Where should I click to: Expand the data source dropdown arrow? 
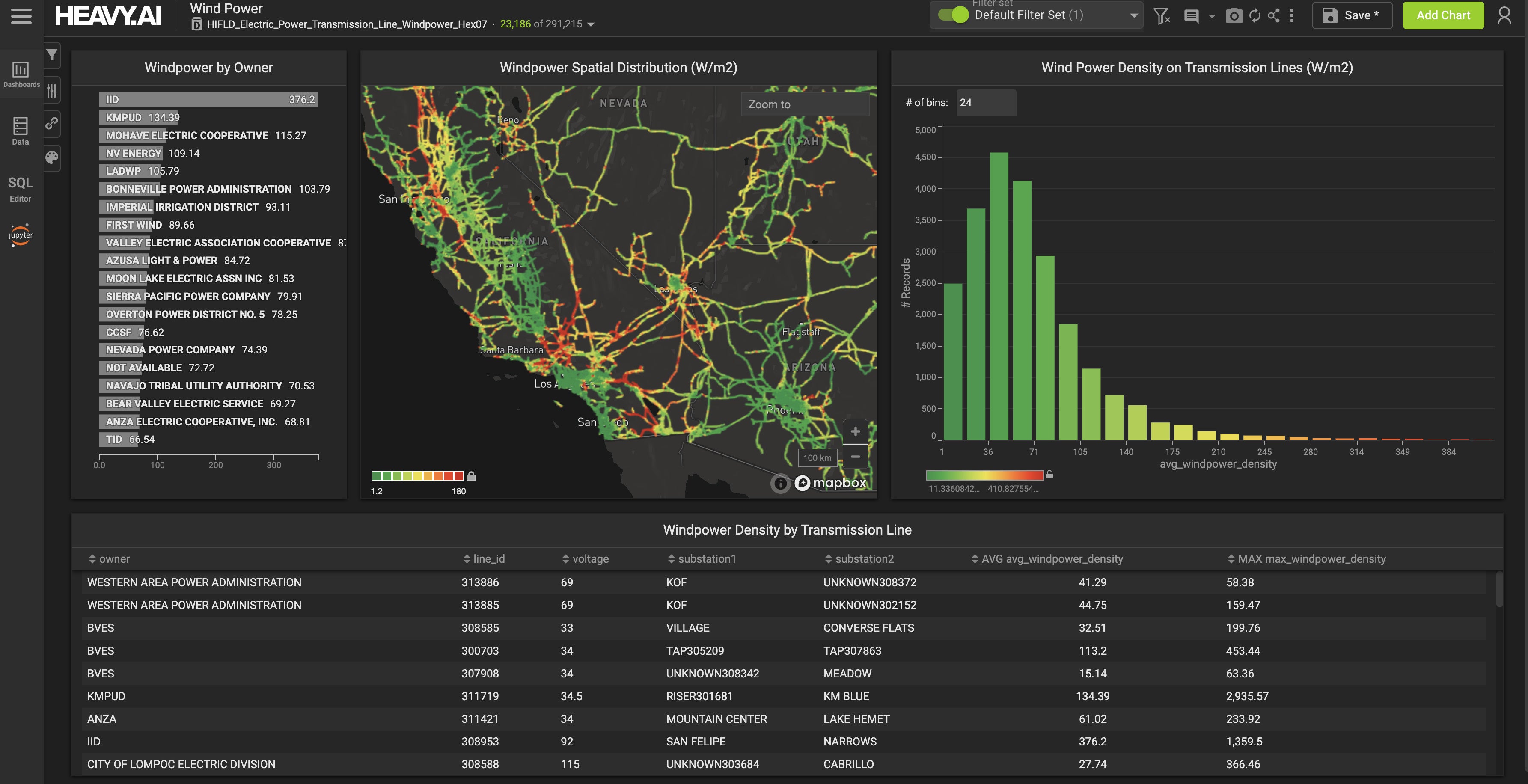tap(591, 24)
